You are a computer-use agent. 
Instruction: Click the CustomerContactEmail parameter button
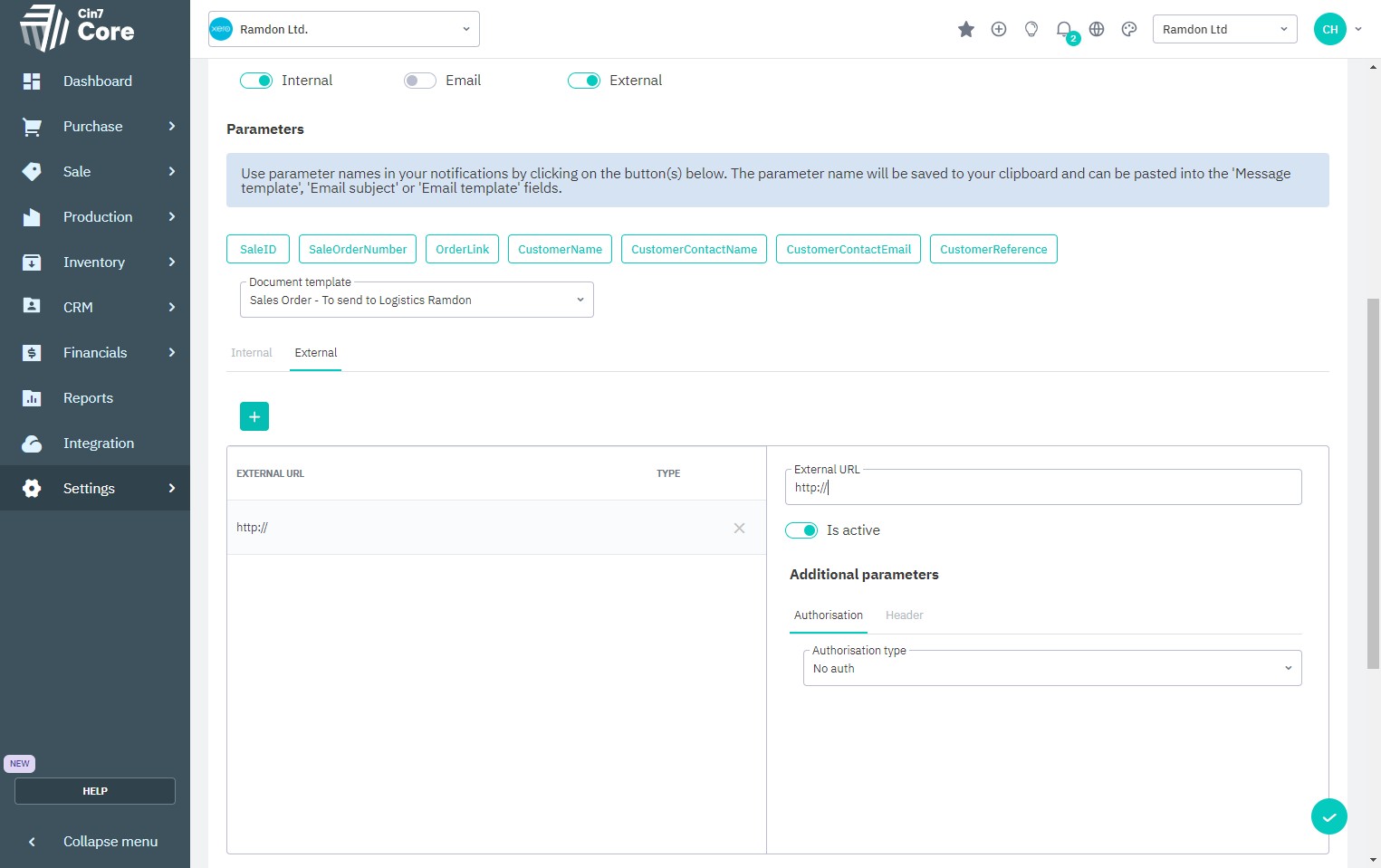[x=849, y=250]
